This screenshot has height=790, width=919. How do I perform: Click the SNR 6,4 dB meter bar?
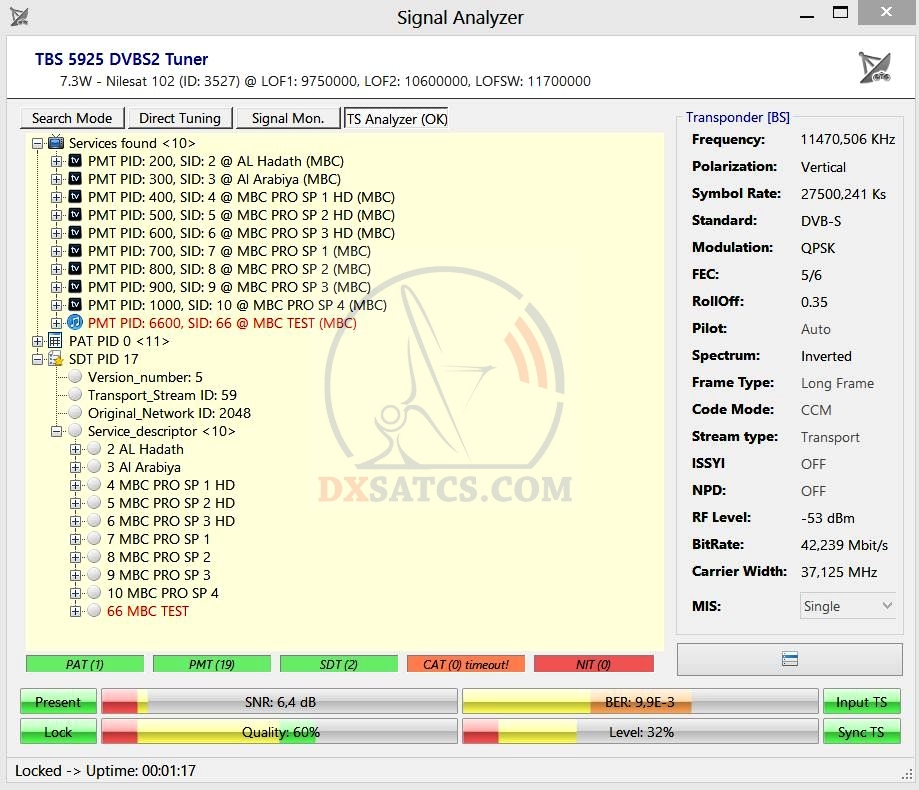click(280, 702)
